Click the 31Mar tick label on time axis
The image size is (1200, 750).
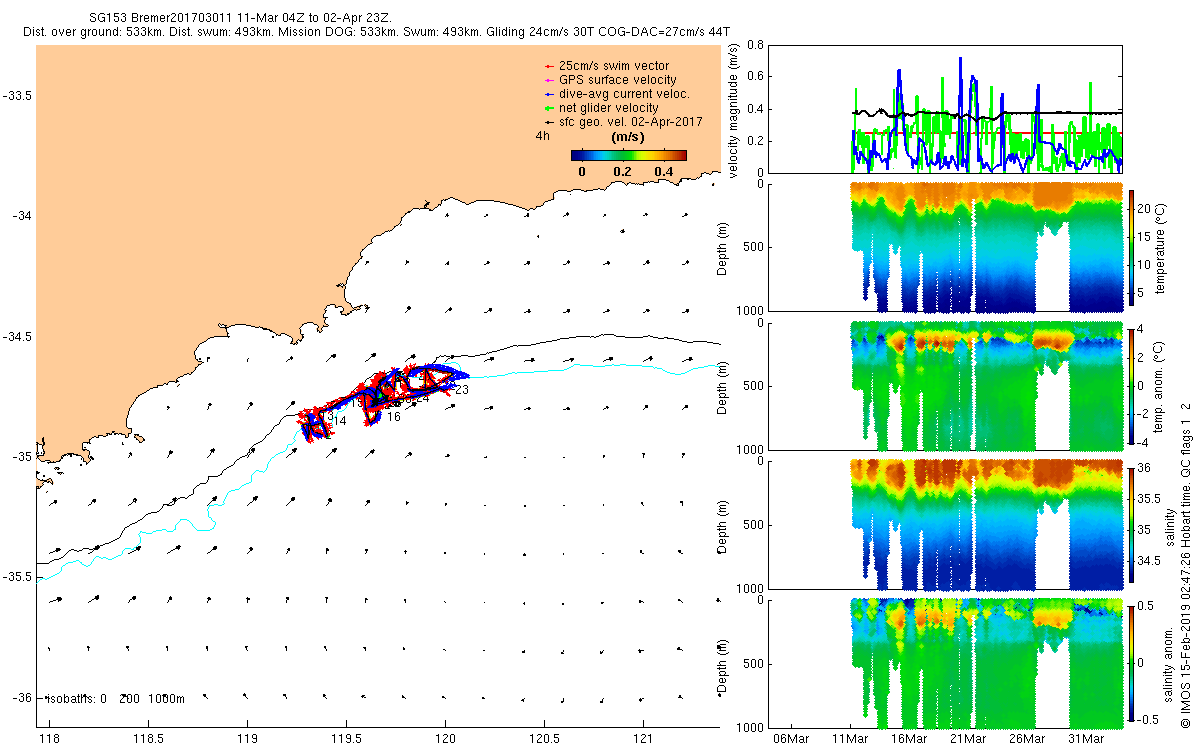point(1086,739)
